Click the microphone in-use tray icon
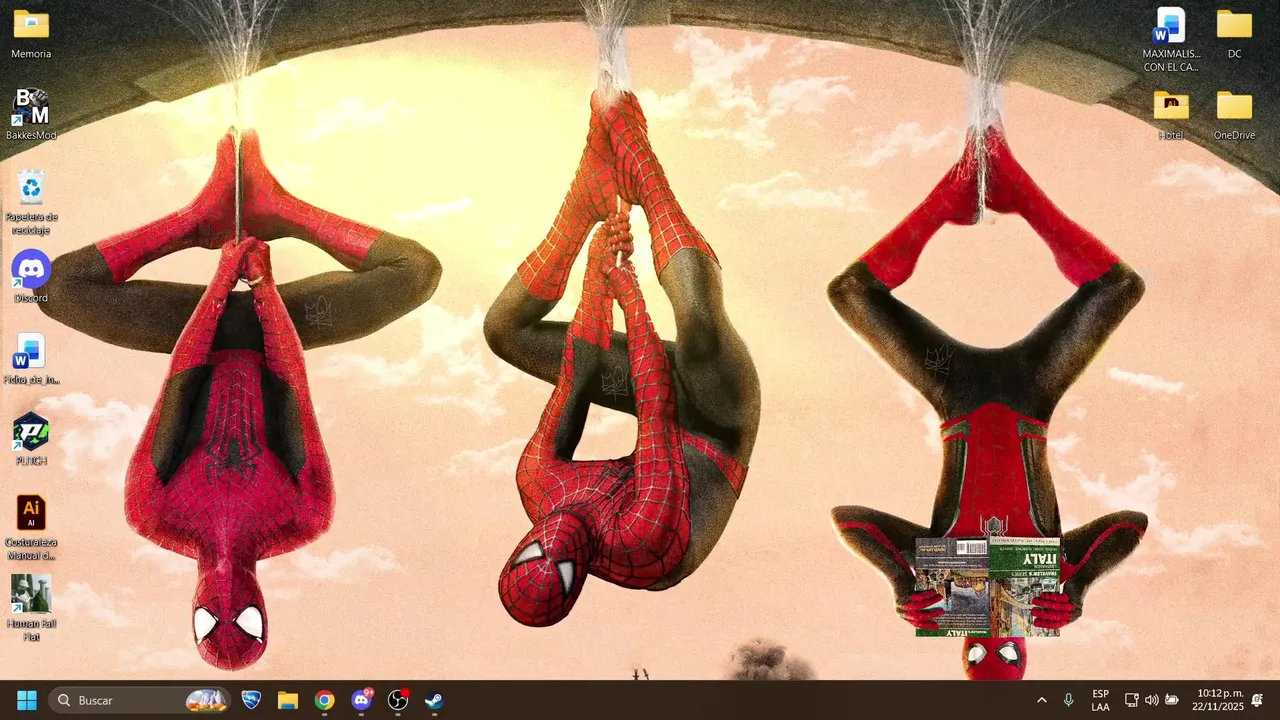This screenshot has height=720, width=1280. 1068,700
